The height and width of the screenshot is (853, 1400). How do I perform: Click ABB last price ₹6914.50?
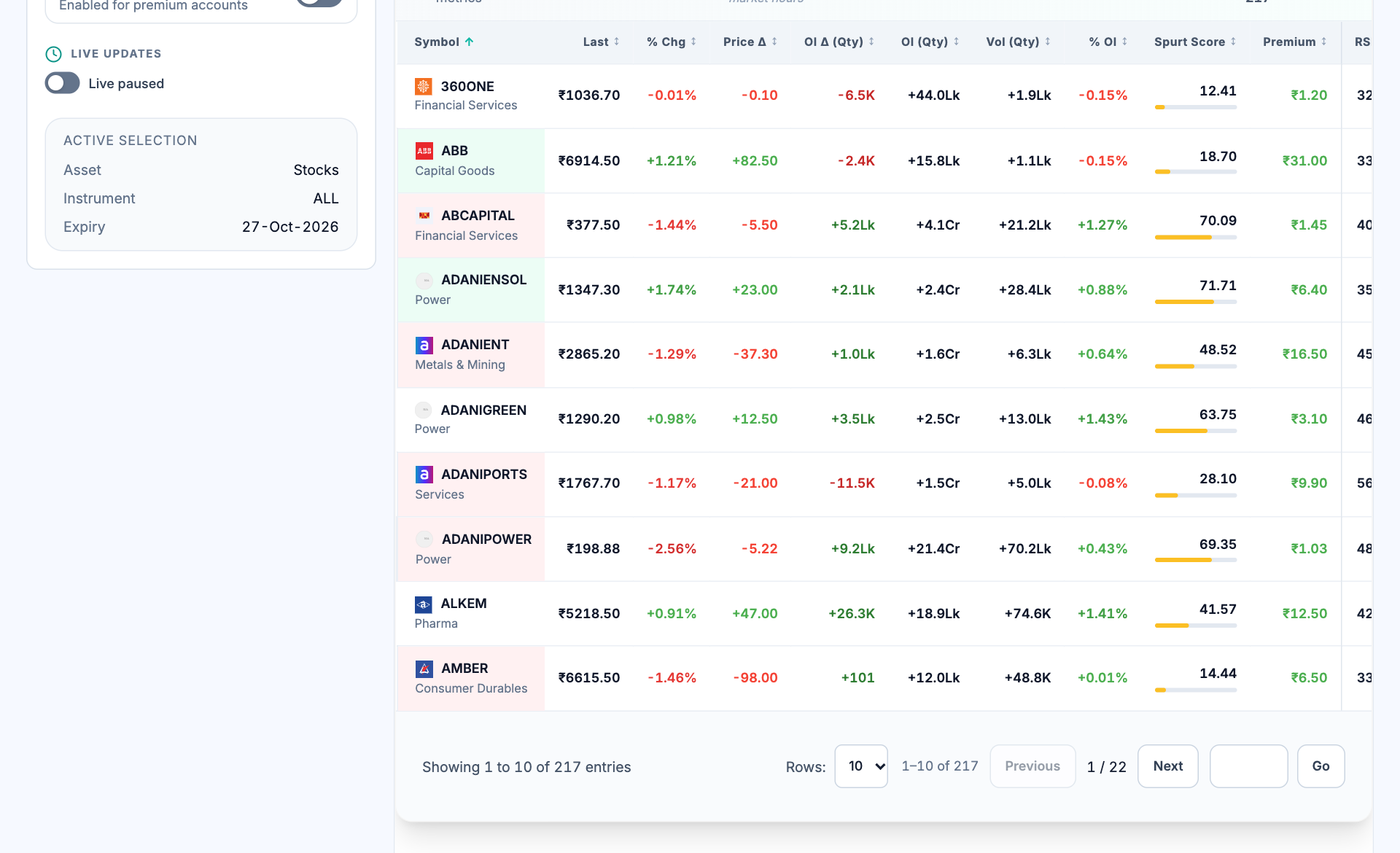pos(589,160)
